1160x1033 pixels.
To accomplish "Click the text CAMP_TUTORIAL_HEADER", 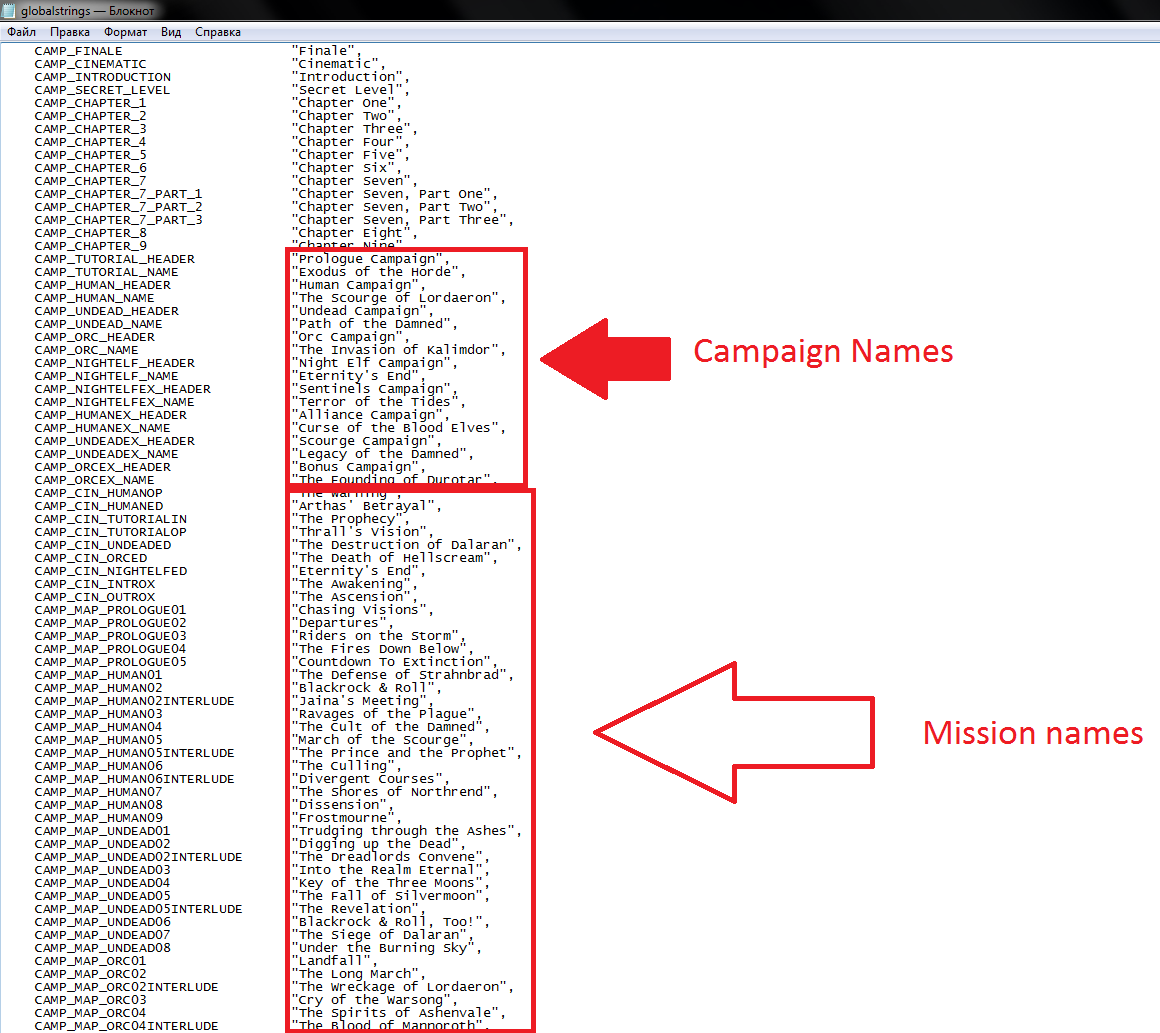I will (115, 259).
